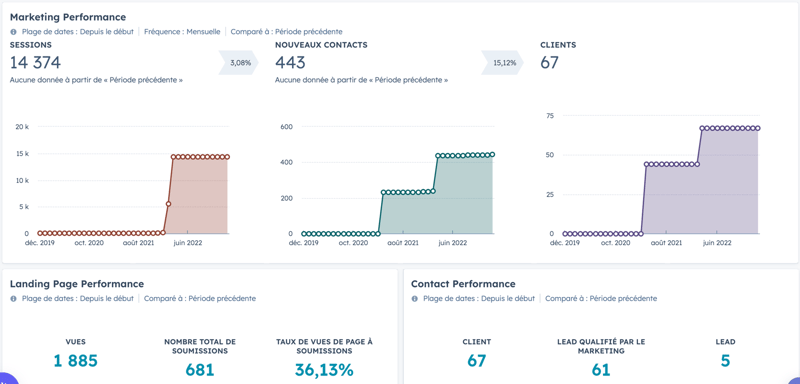Click the 443 new contacts value

tap(290, 63)
